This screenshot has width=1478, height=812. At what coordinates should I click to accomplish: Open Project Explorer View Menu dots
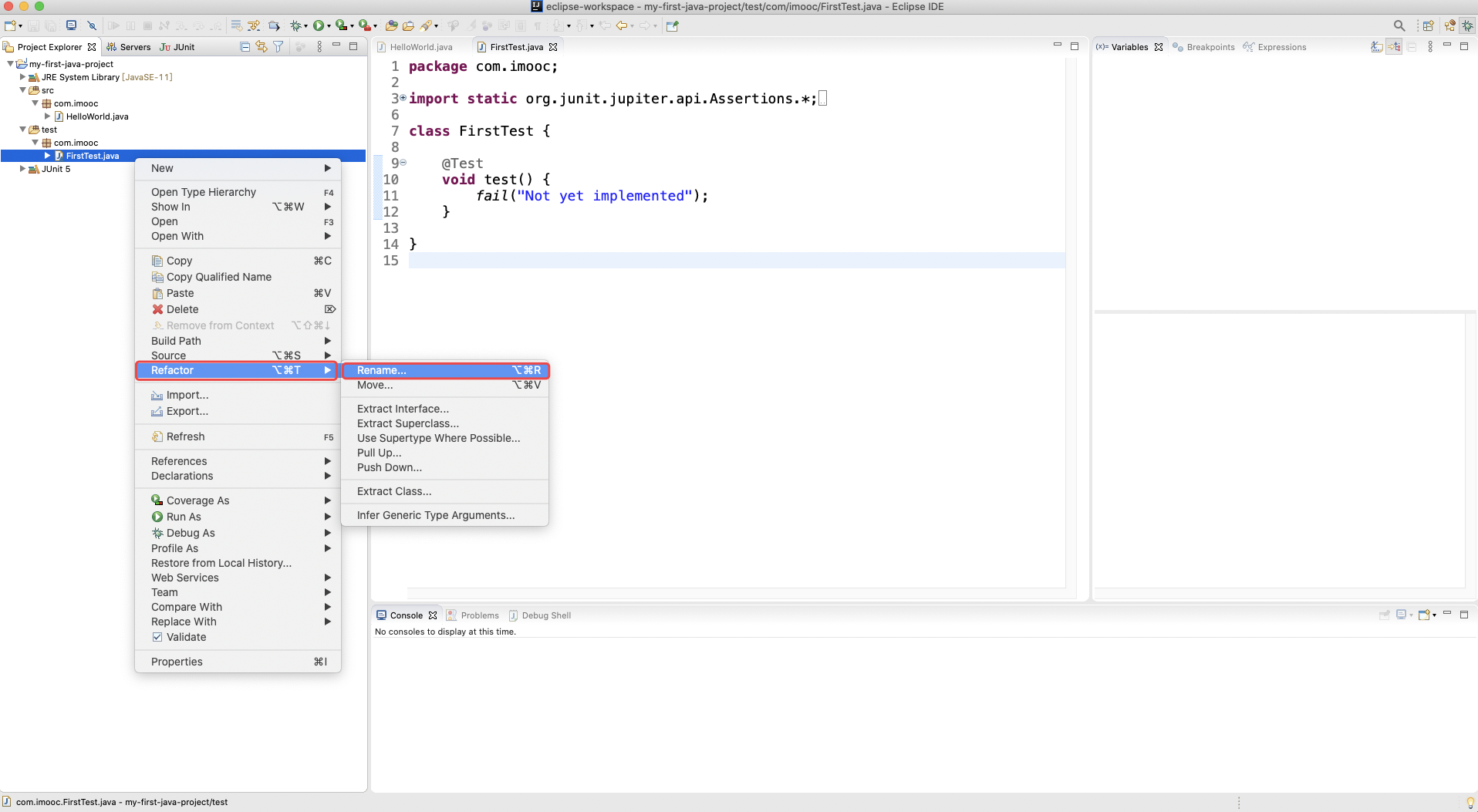click(319, 47)
